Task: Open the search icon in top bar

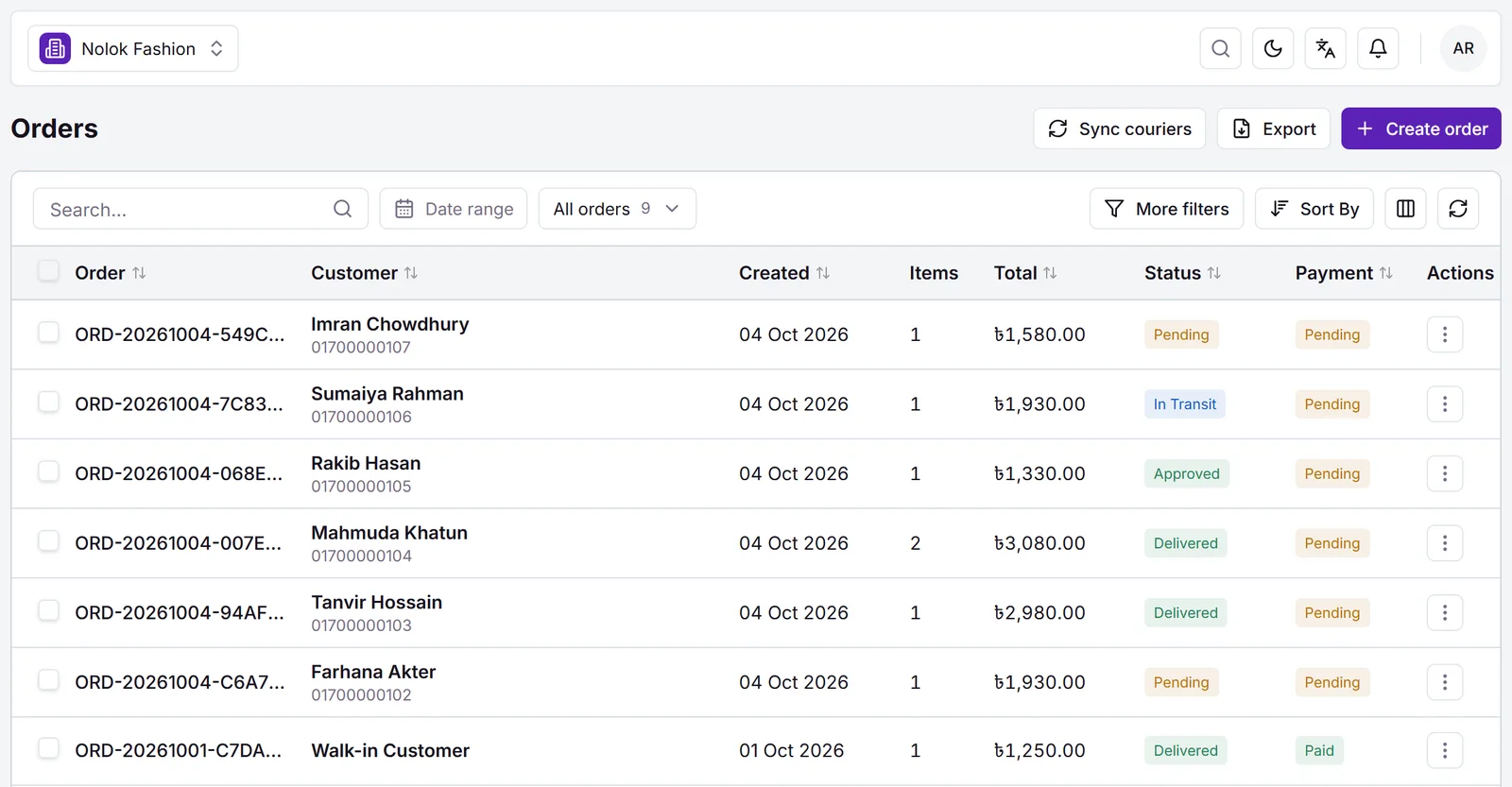Action: tap(1220, 48)
